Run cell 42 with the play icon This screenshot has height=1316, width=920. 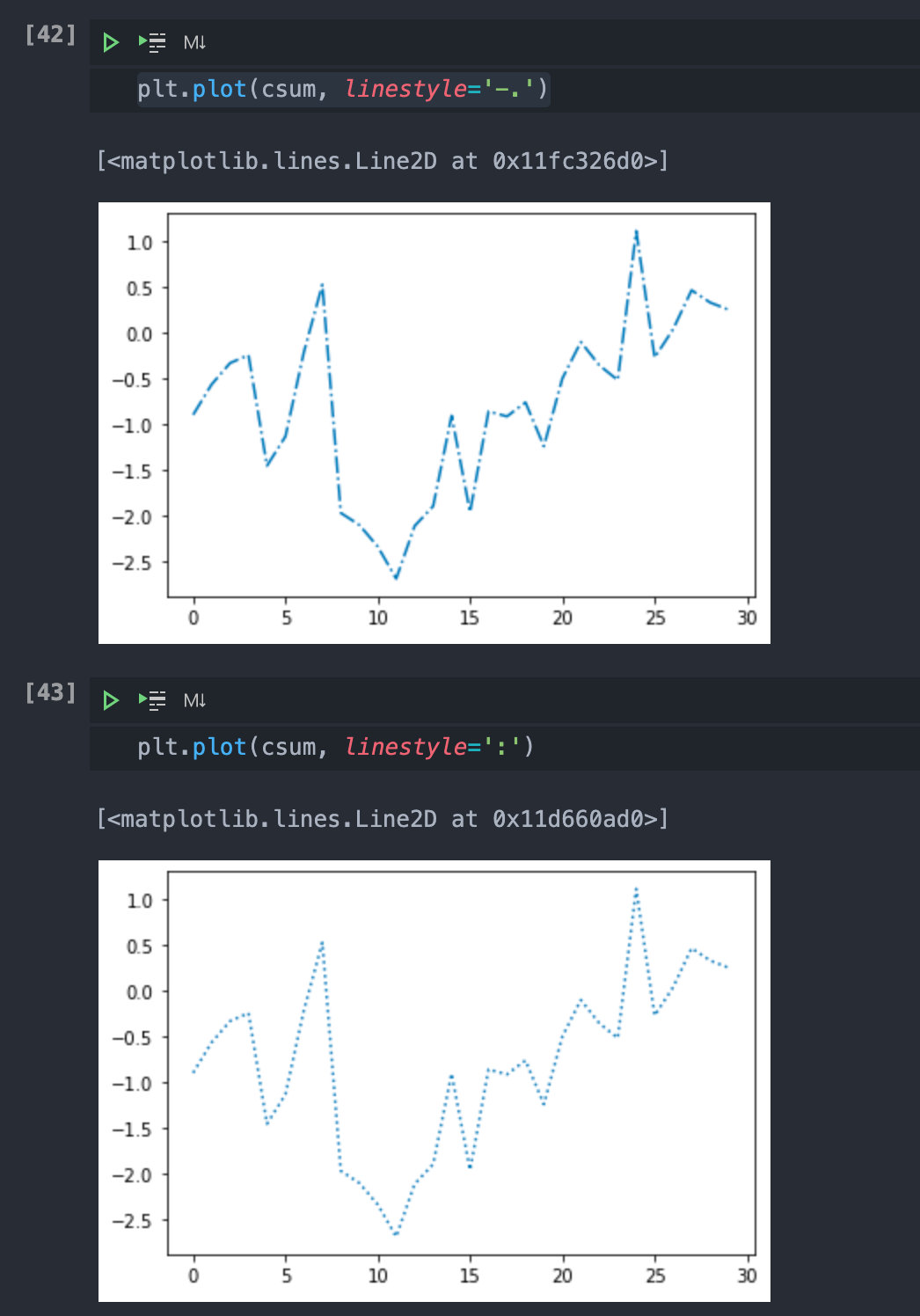pyautogui.click(x=110, y=42)
